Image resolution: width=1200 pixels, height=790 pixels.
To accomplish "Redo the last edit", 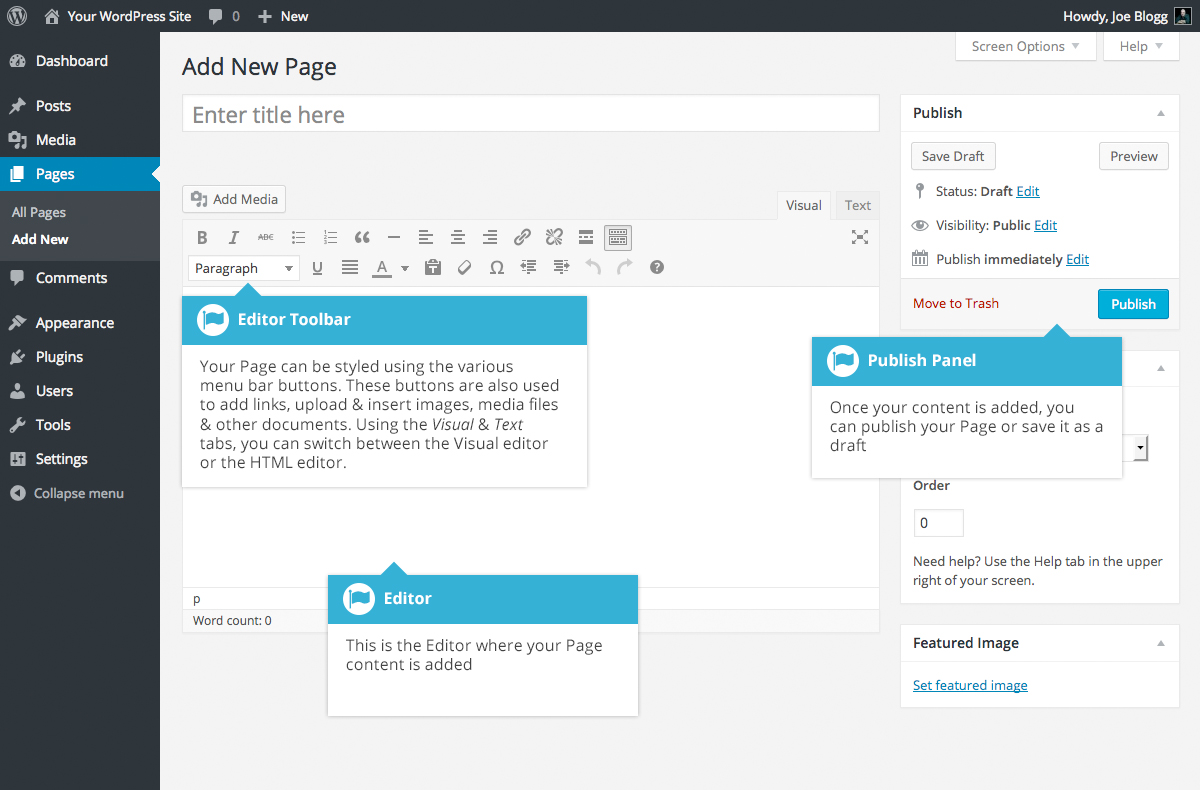I will click(x=625, y=267).
